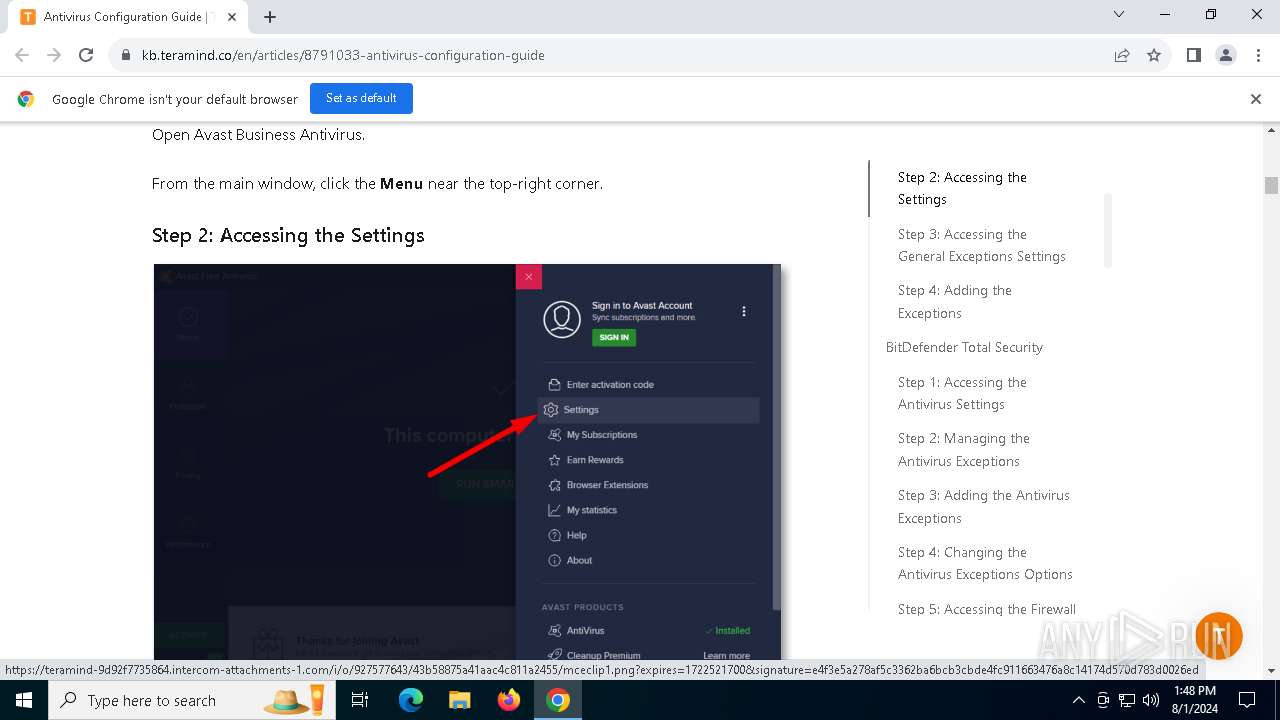Jump to Step 3: Accessing the General Exceptions Settings
The width and height of the screenshot is (1280, 720).
point(982,245)
